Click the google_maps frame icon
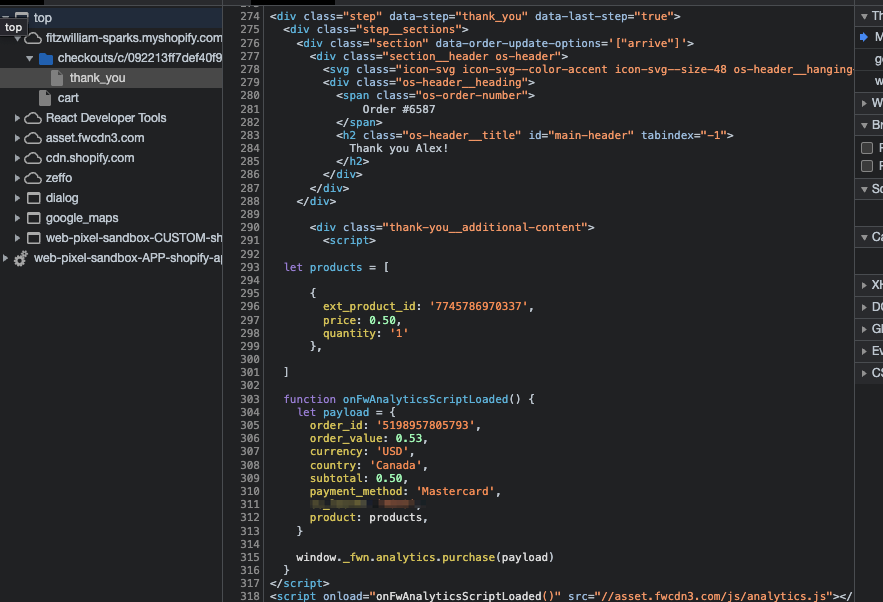The height and width of the screenshot is (602, 883). pos(33,218)
